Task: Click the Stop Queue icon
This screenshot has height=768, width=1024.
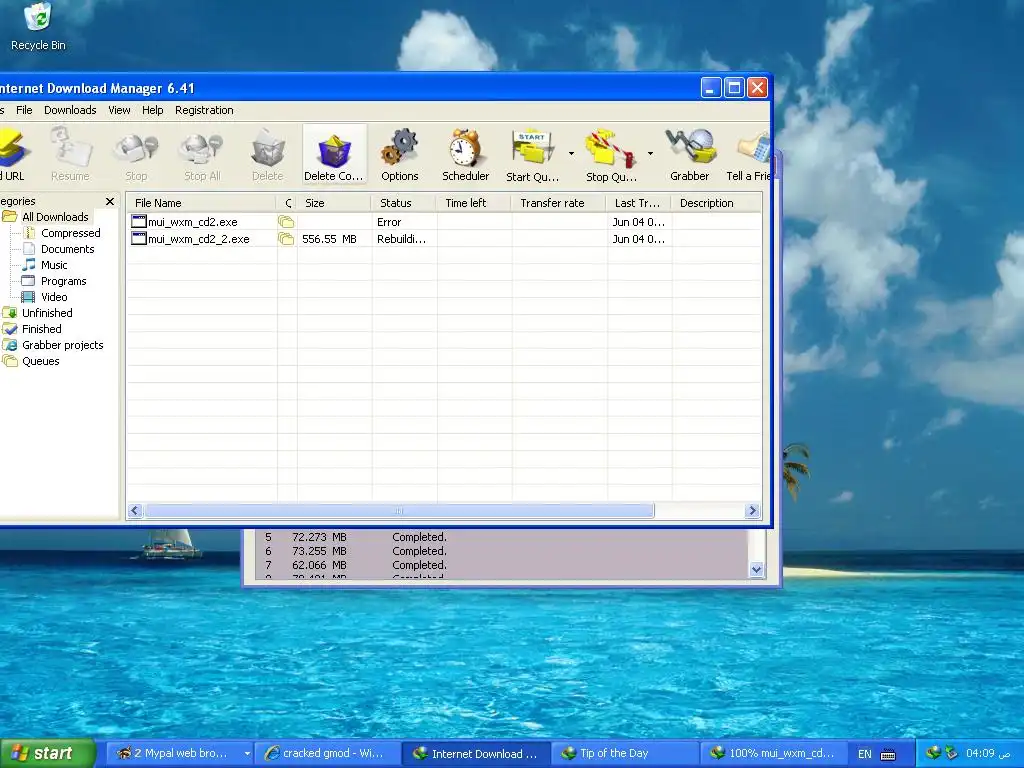Action: pos(611,154)
